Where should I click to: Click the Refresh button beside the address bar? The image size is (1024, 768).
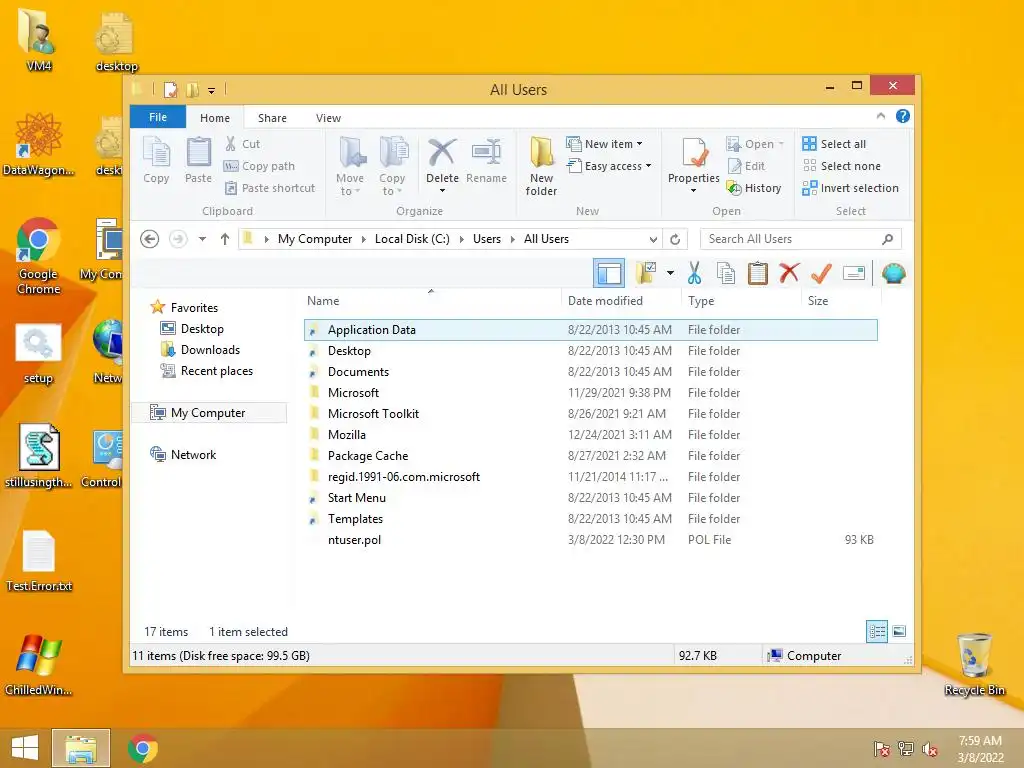point(675,239)
